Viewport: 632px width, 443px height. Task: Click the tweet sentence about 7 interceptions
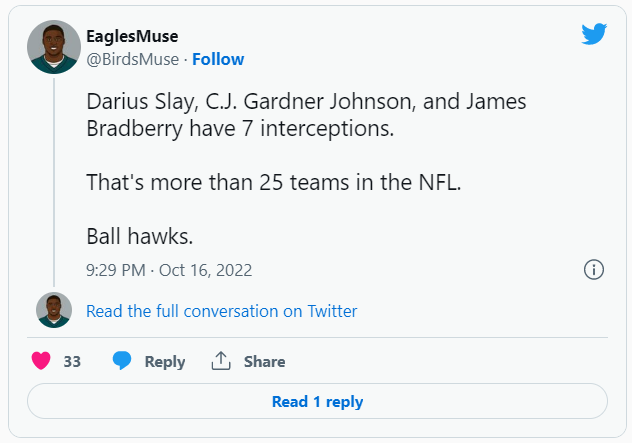tap(306, 118)
